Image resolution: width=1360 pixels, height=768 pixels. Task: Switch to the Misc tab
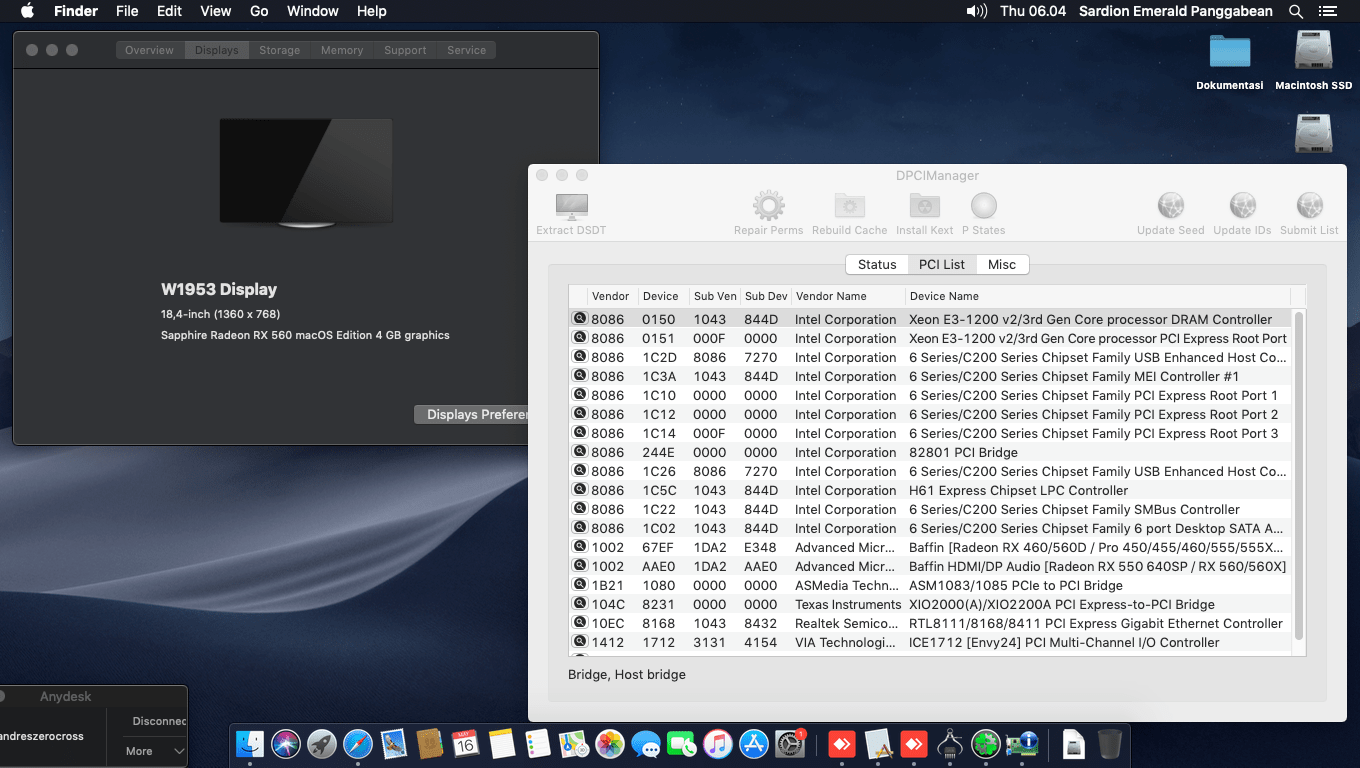1001,264
